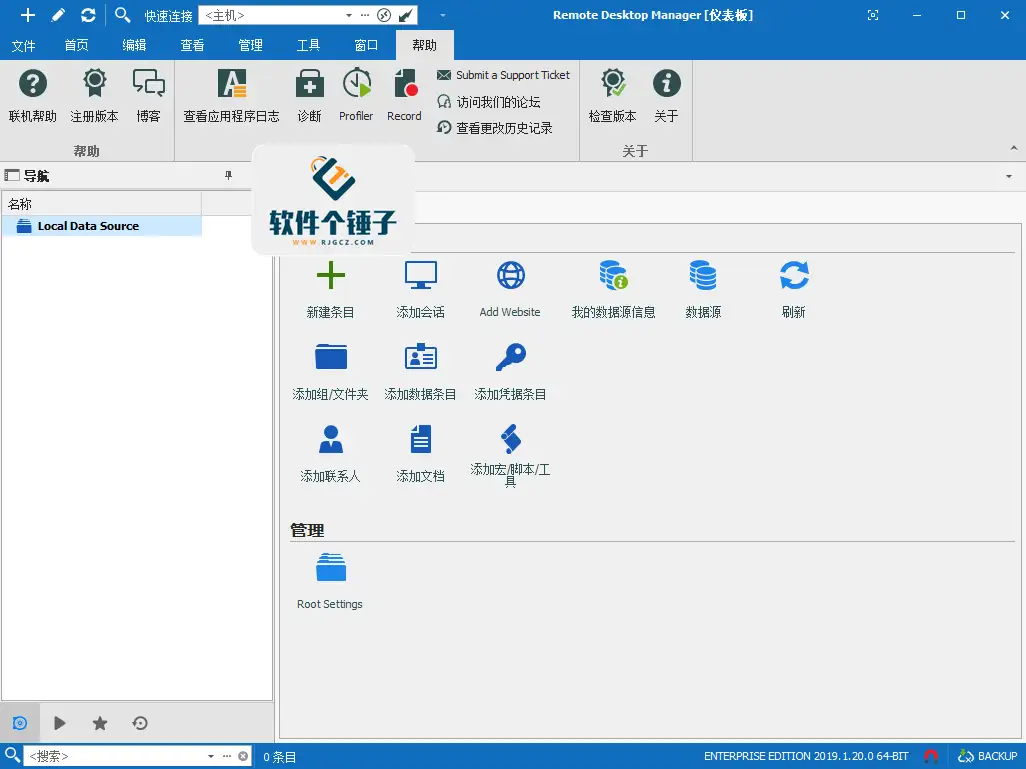The width and height of the screenshot is (1026, 769).
Task: Click 查看更改历史记录 change history
Action: tap(495, 128)
